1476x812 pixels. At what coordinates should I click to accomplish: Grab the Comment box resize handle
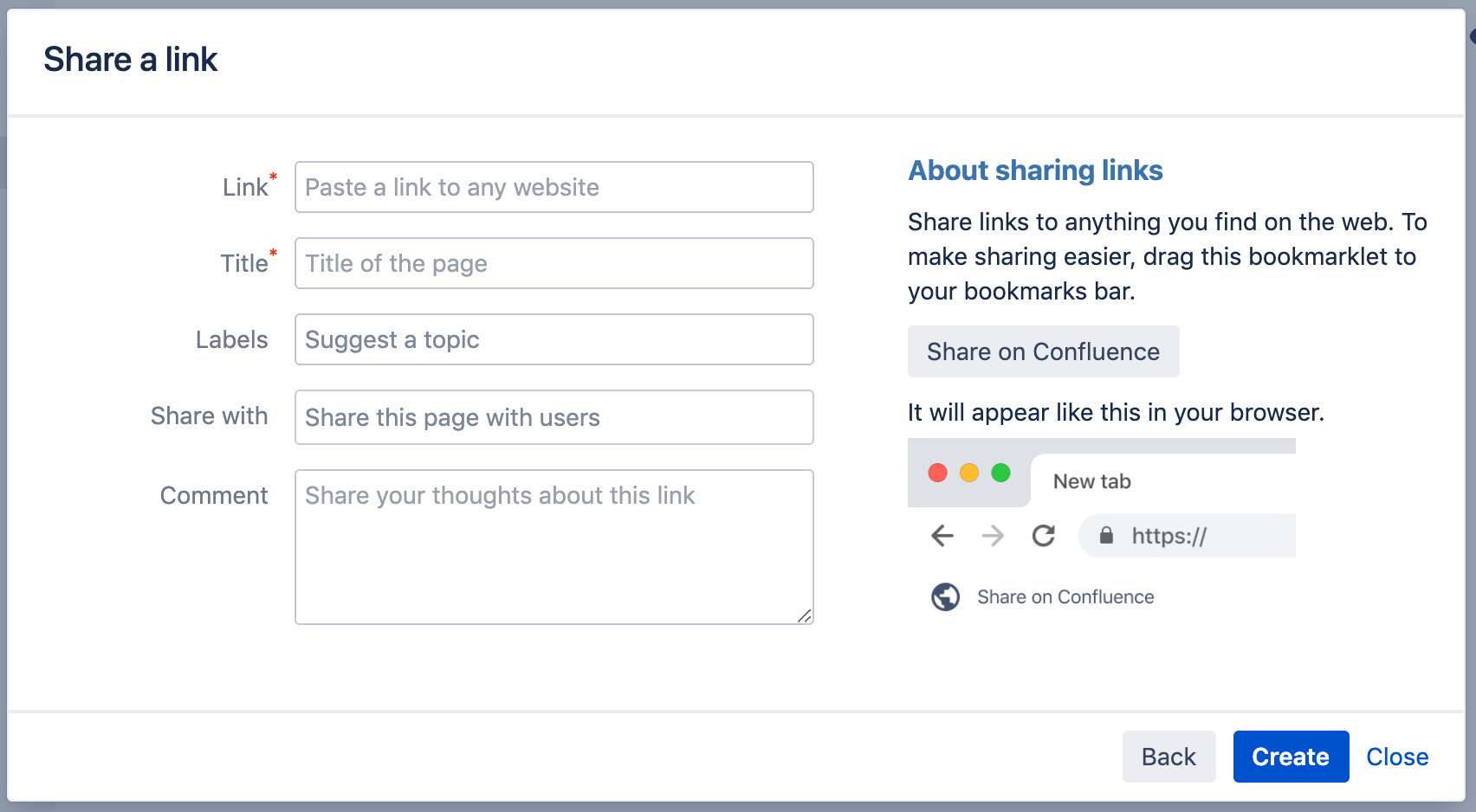[x=805, y=615]
